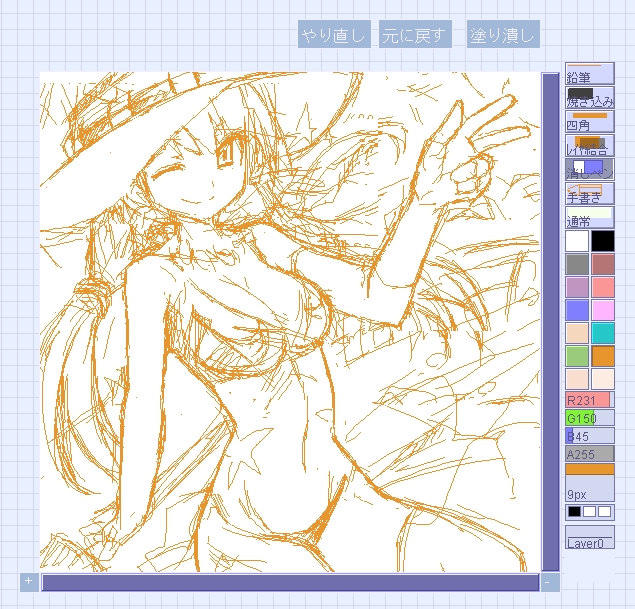635x609 pixels.
Task: Pick the gray color swatch
Action: click(x=577, y=264)
